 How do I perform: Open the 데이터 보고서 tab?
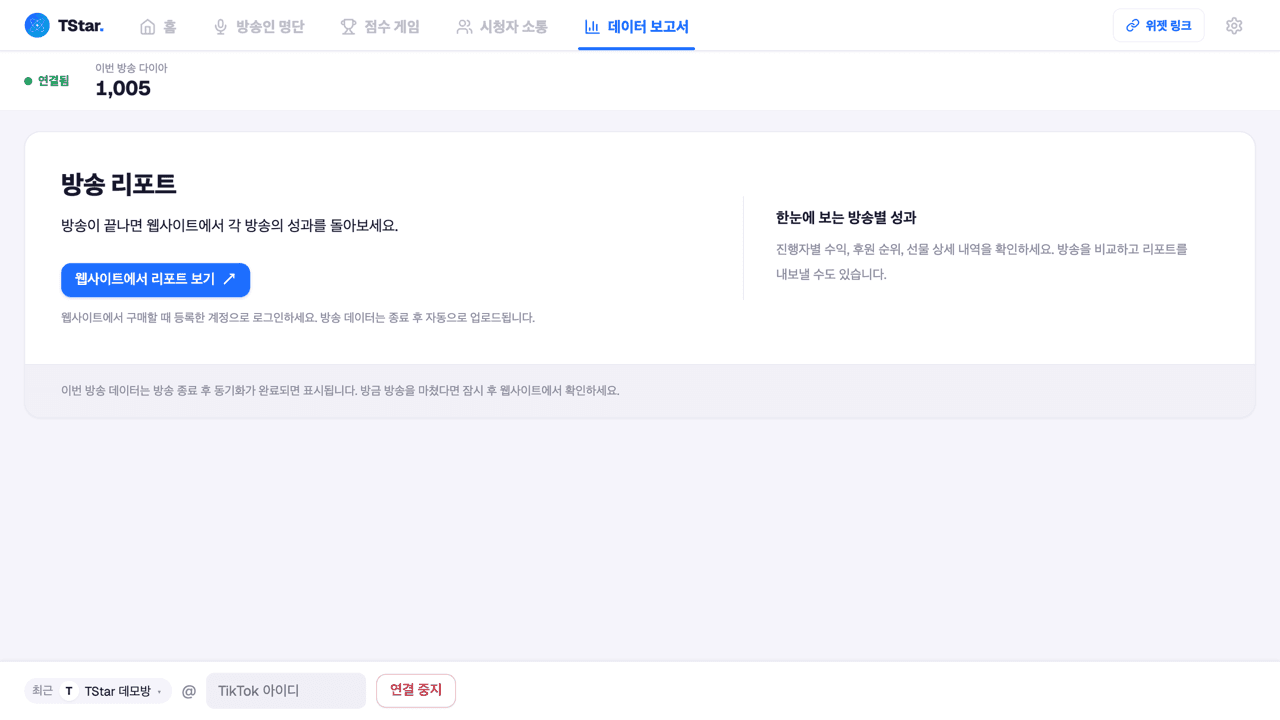coord(636,27)
